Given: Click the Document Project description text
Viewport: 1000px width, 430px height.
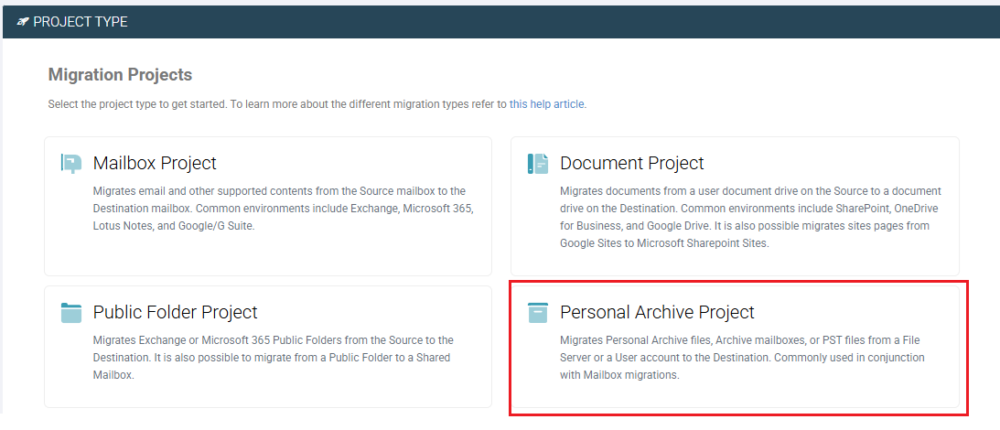Looking at the screenshot, I should 734,216.
